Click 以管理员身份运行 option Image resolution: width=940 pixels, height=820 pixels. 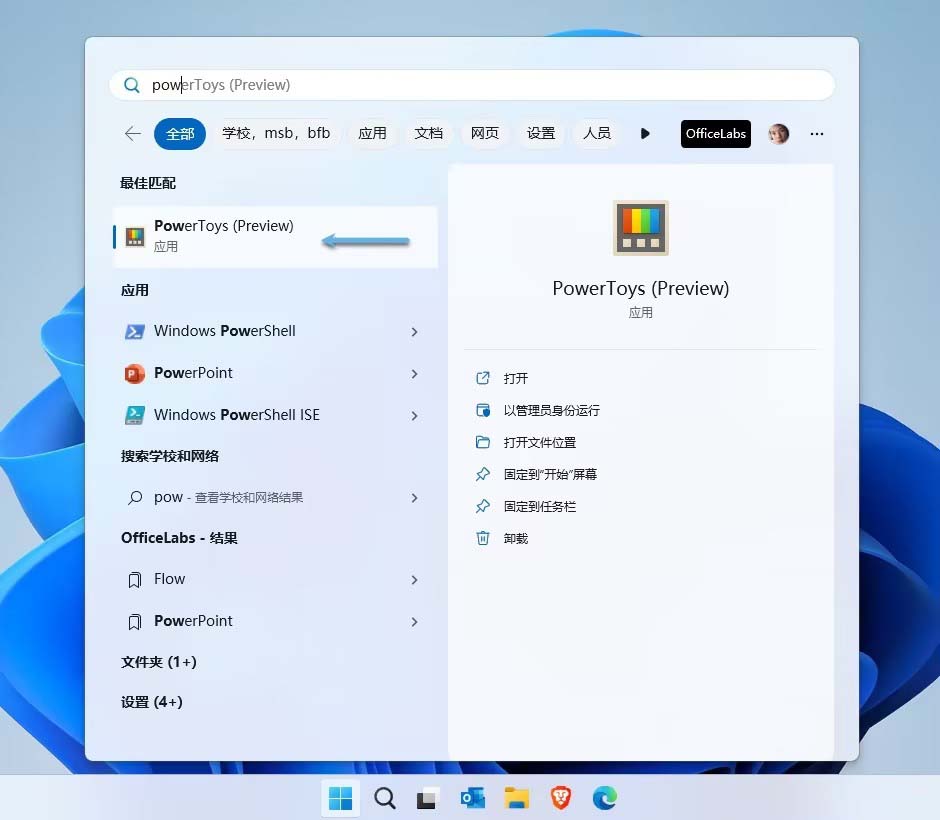(x=552, y=411)
